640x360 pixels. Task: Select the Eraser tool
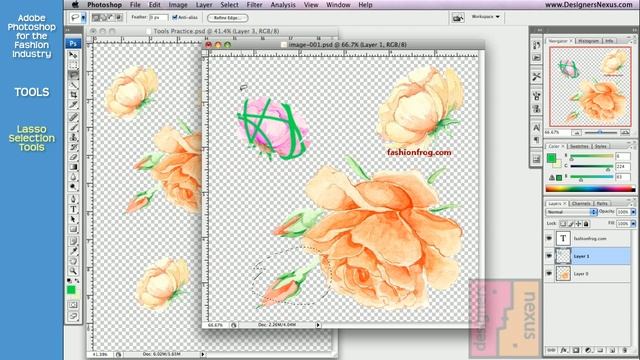(x=73, y=157)
